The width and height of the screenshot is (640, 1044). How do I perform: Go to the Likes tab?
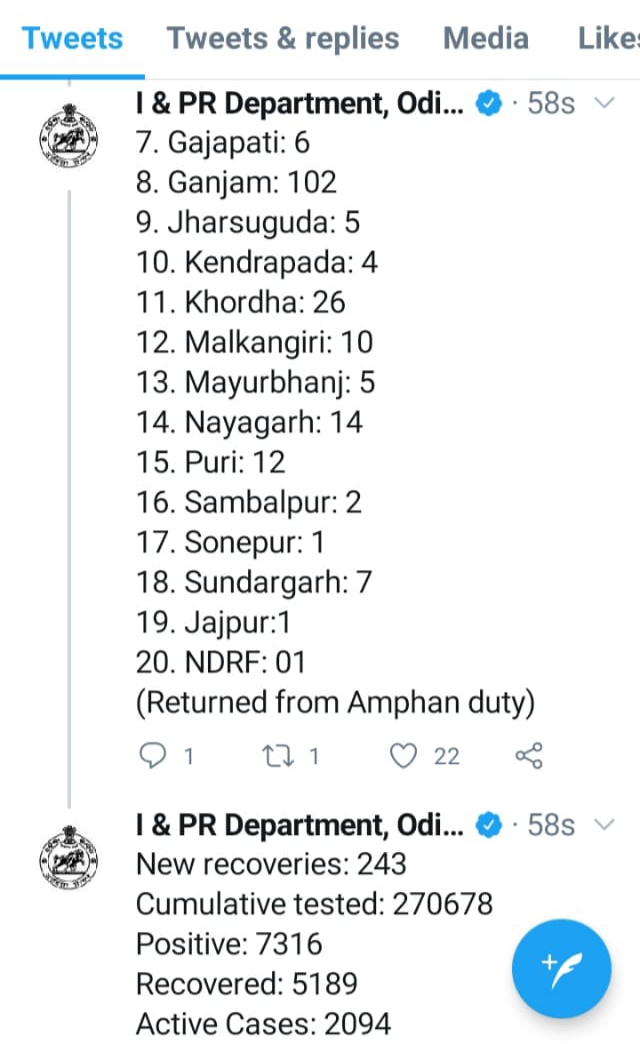pos(608,39)
